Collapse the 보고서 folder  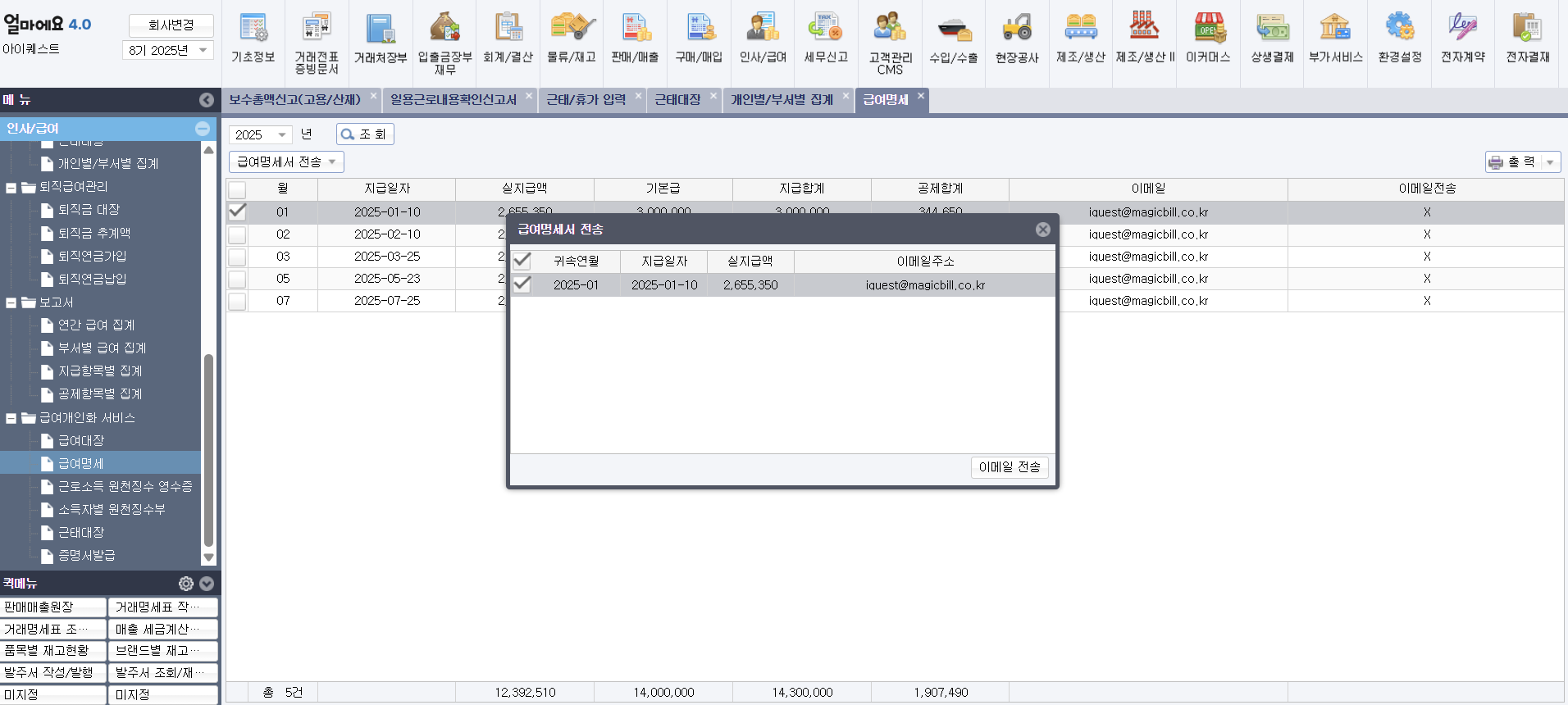11,302
